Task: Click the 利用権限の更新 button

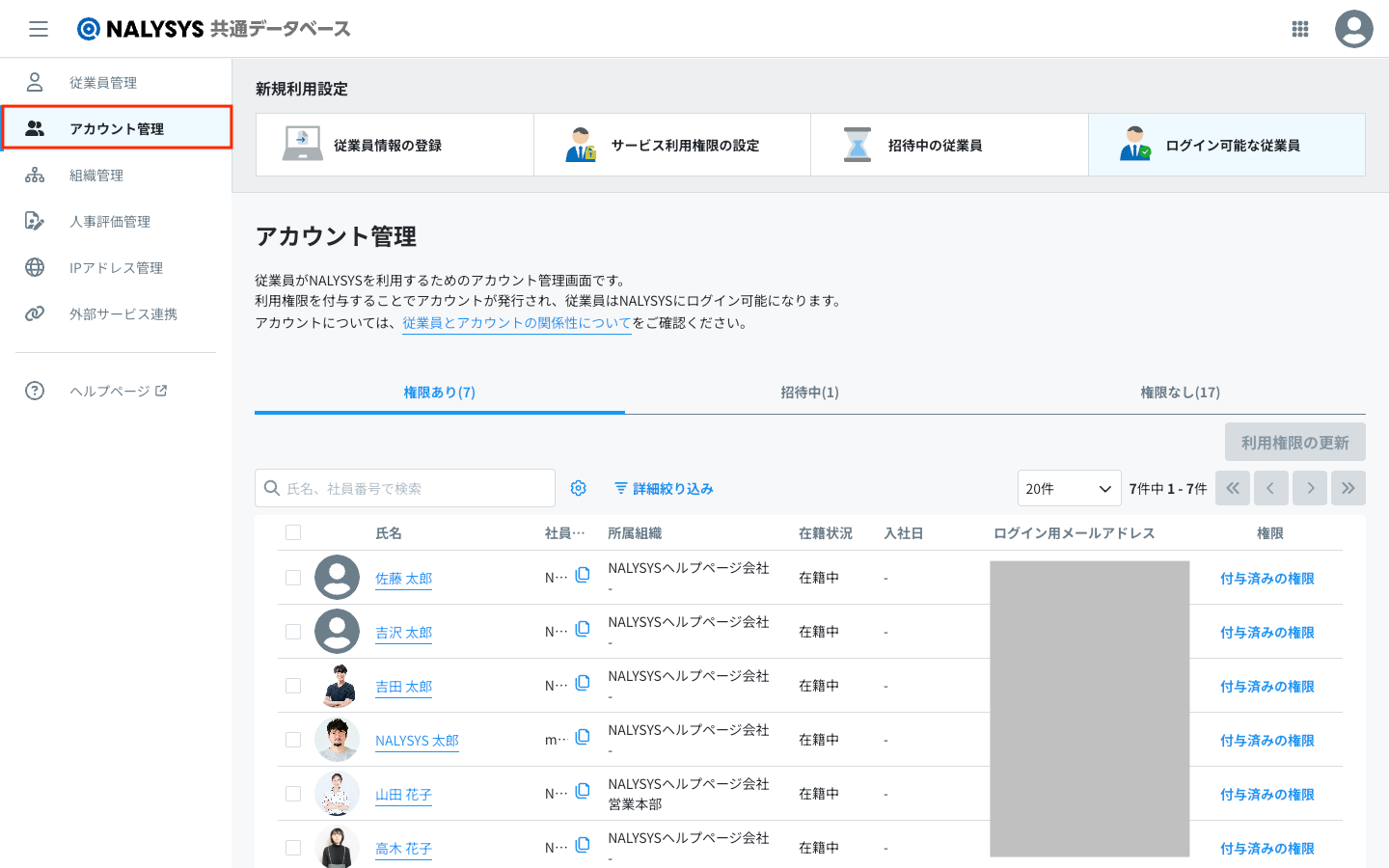Action: tap(1294, 443)
